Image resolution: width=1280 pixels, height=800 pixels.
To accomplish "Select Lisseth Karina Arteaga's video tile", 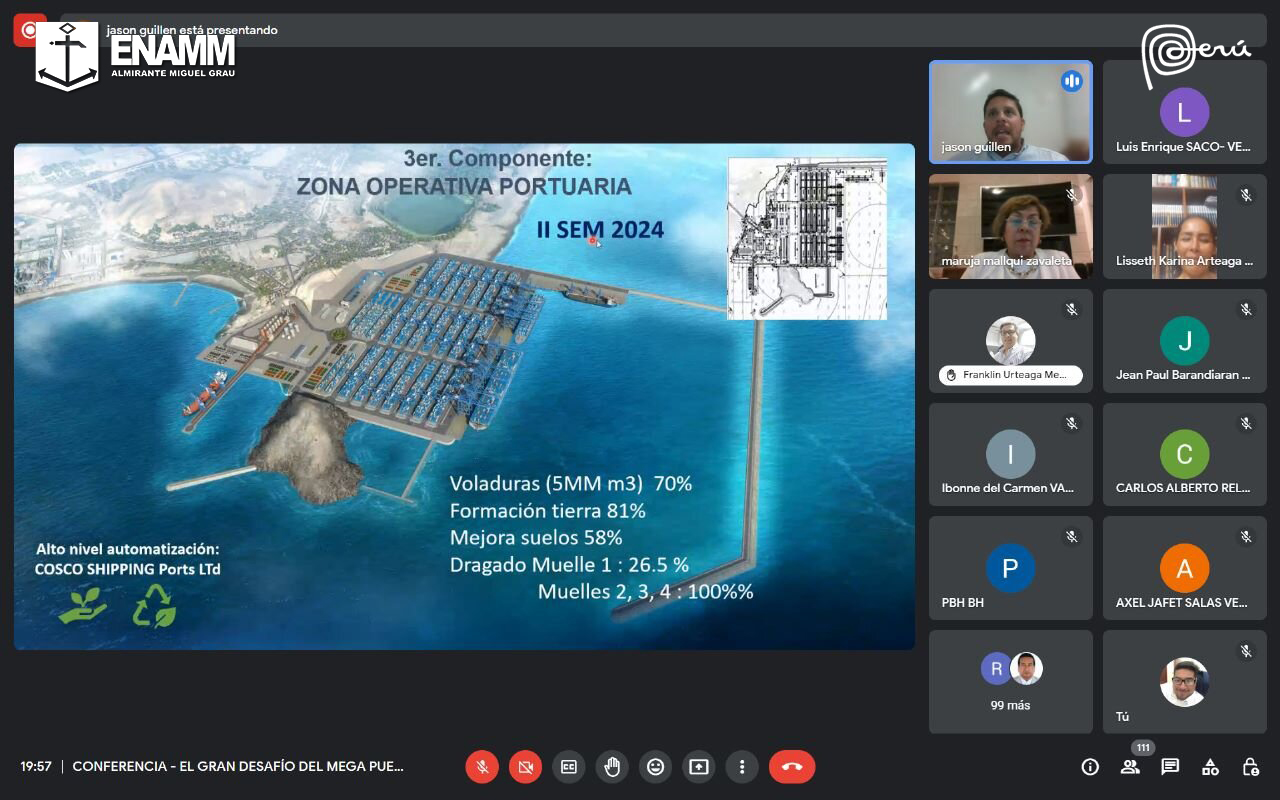I will click(x=1184, y=226).
